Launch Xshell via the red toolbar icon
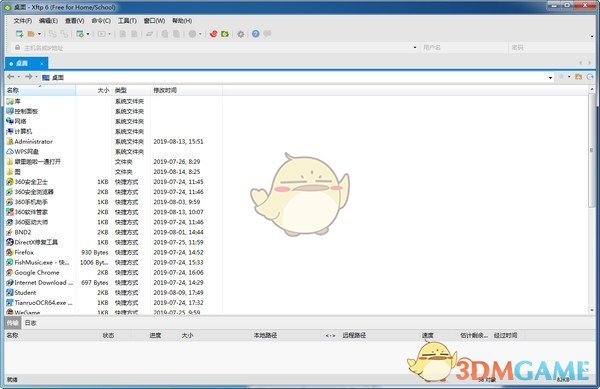The image size is (600, 389). point(214,34)
